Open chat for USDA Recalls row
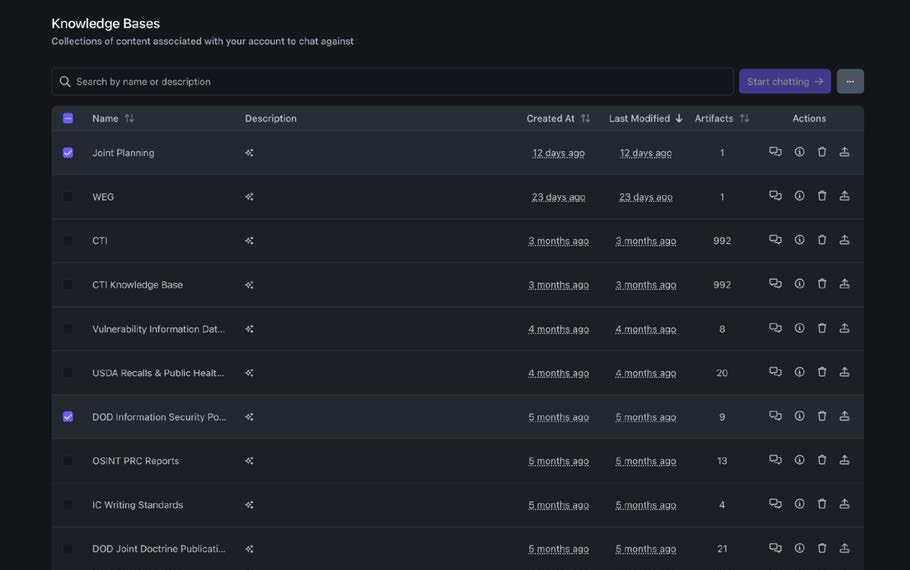Screen dimensions: 910x570 pos(775,372)
